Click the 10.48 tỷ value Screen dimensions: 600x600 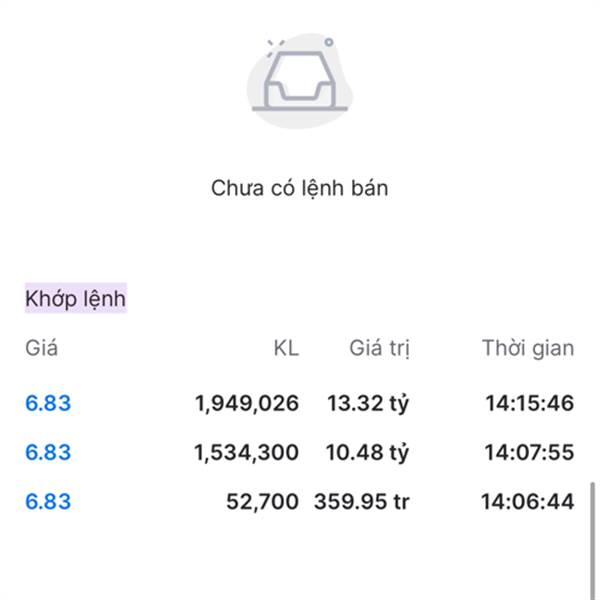pyautogui.click(x=368, y=452)
